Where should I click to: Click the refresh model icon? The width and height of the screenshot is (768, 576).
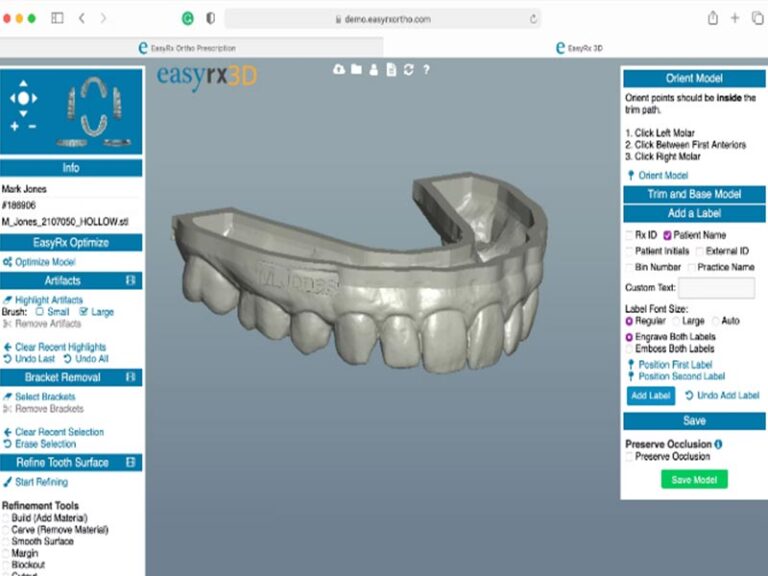[x=408, y=70]
